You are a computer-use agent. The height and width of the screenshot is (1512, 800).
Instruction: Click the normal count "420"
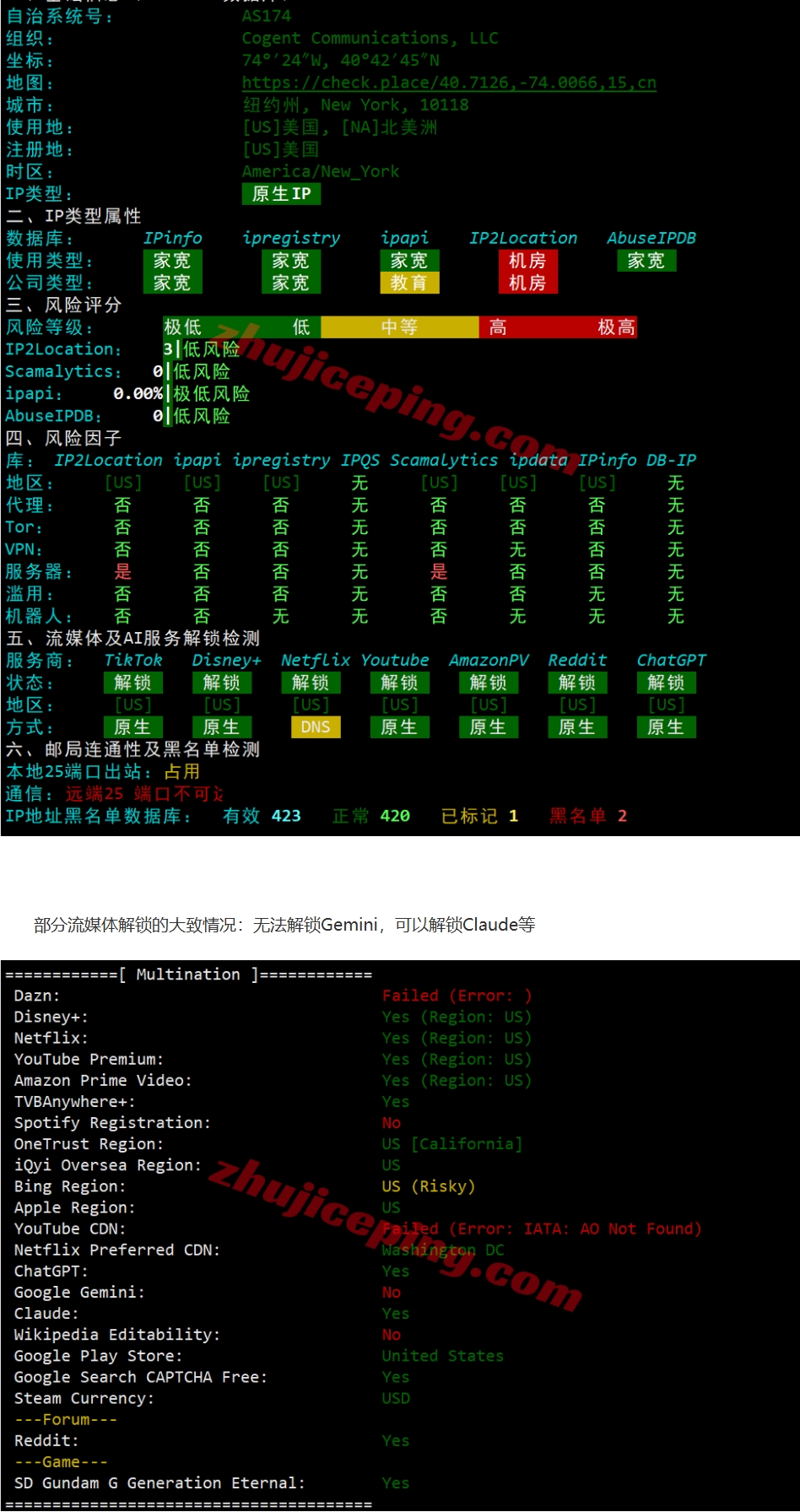(395, 816)
